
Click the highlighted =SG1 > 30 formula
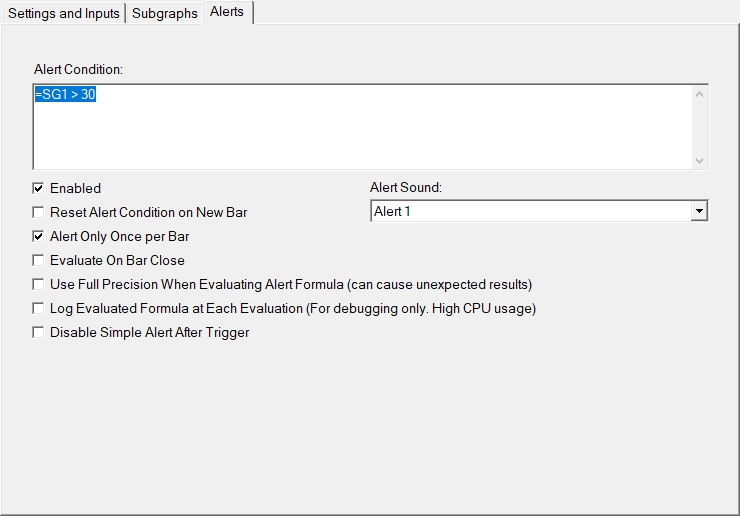[65, 95]
